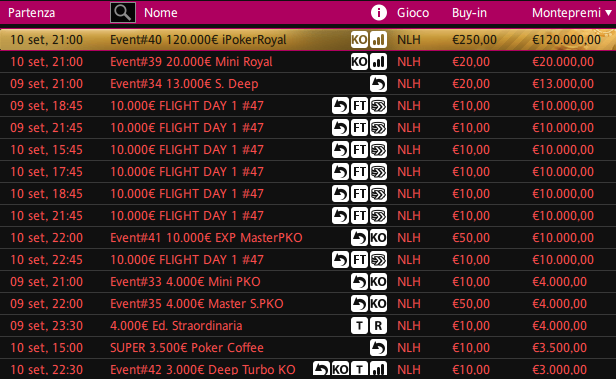
Task: Click R rebuy icon on Ed. Straordinaria row
Action: 378,326
